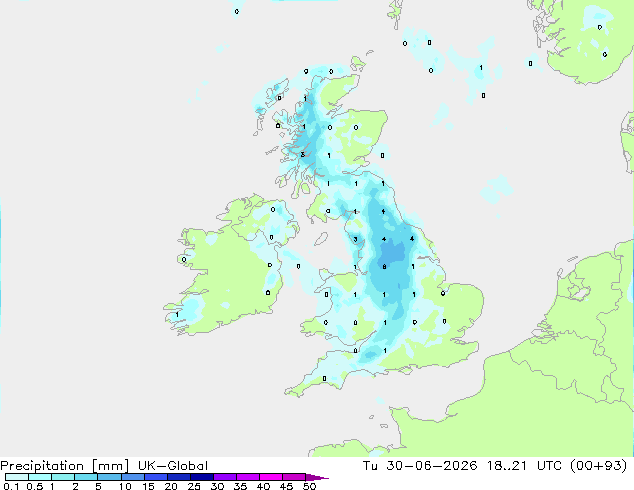Image resolution: width=634 pixels, height=490 pixels.
Task: Click the 1–2 mm legend swatch
Action: pyautogui.click(x=63, y=477)
